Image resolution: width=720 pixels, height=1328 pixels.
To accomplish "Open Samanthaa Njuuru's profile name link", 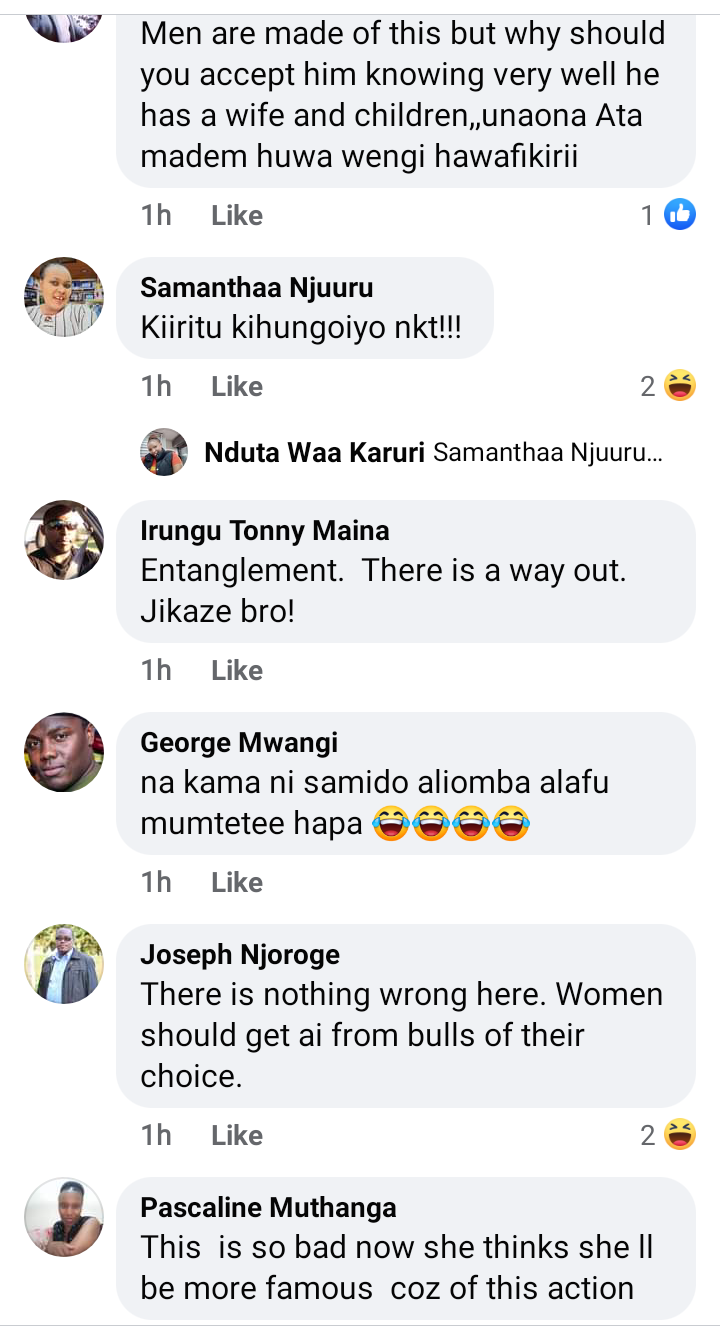I will click(256, 288).
